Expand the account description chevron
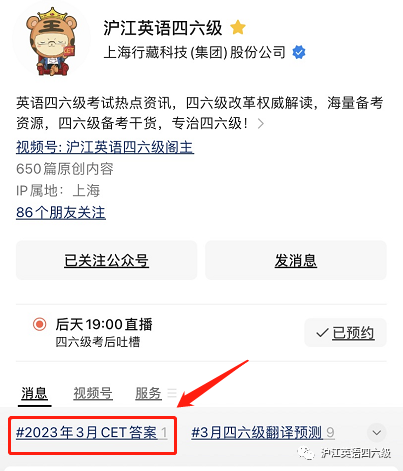 [x=261, y=124]
